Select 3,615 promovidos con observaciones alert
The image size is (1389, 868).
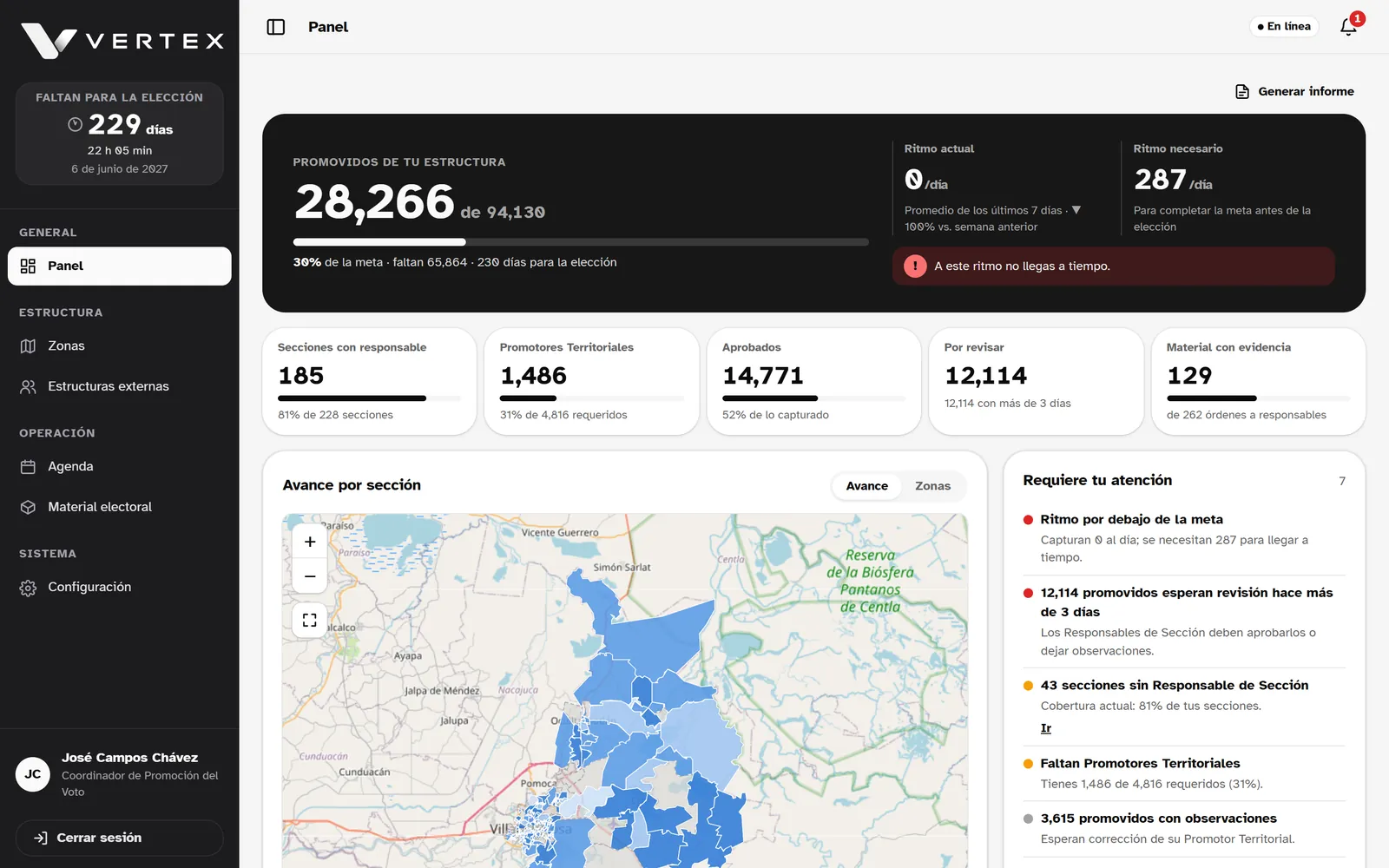pos(1184,829)
